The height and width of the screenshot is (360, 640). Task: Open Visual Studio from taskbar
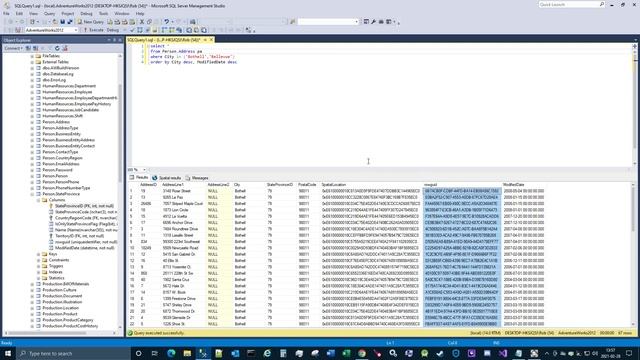coord(503,353)
